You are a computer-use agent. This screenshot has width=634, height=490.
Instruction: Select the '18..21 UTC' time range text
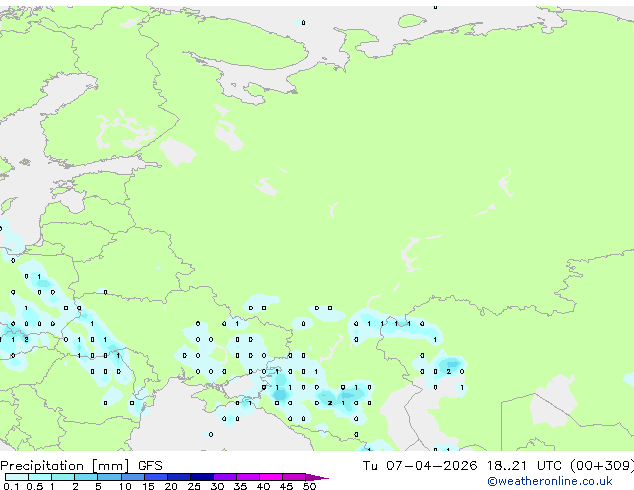524,466
